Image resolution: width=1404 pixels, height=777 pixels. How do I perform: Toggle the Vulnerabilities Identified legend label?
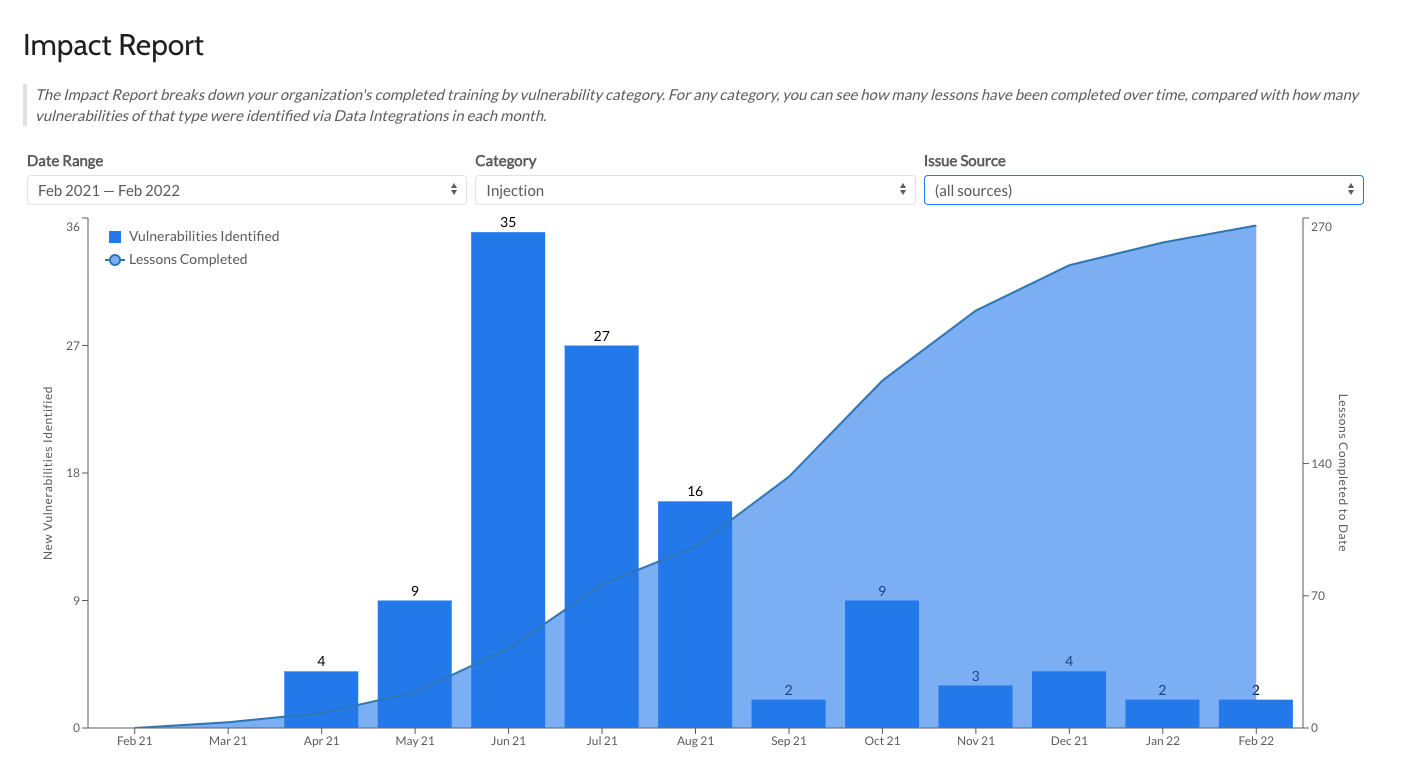204,237
